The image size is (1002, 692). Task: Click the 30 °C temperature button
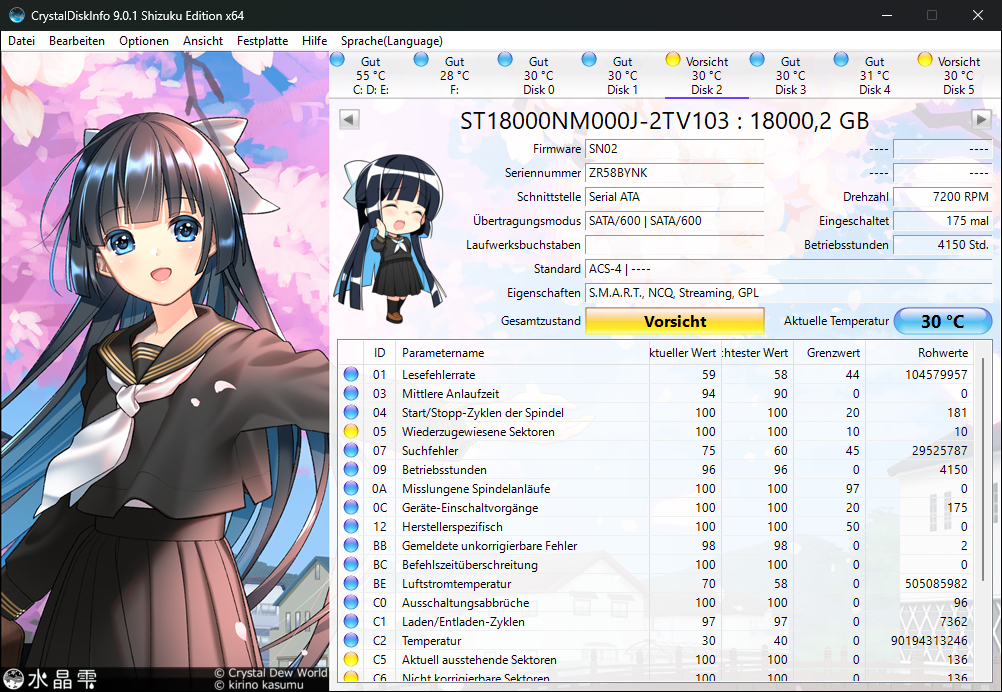coord(943,321)
